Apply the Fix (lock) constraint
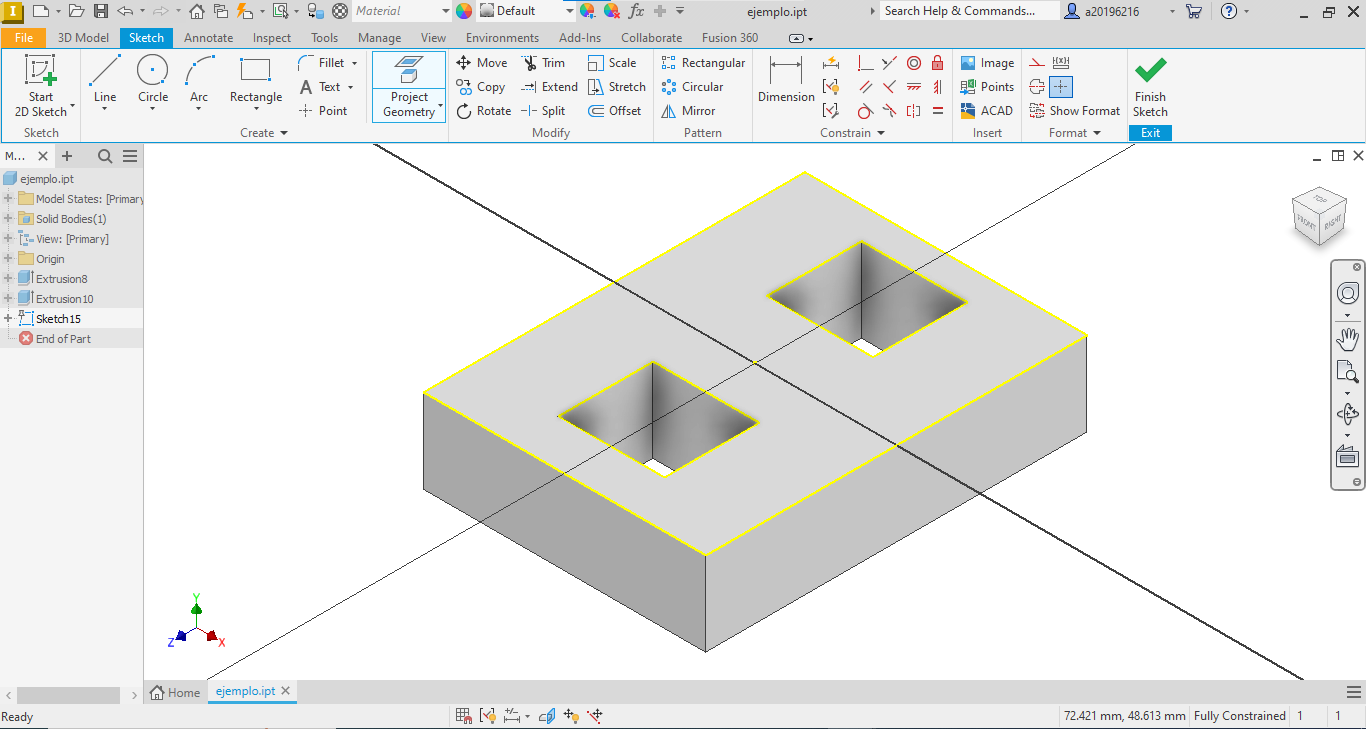 click(937, 63)
